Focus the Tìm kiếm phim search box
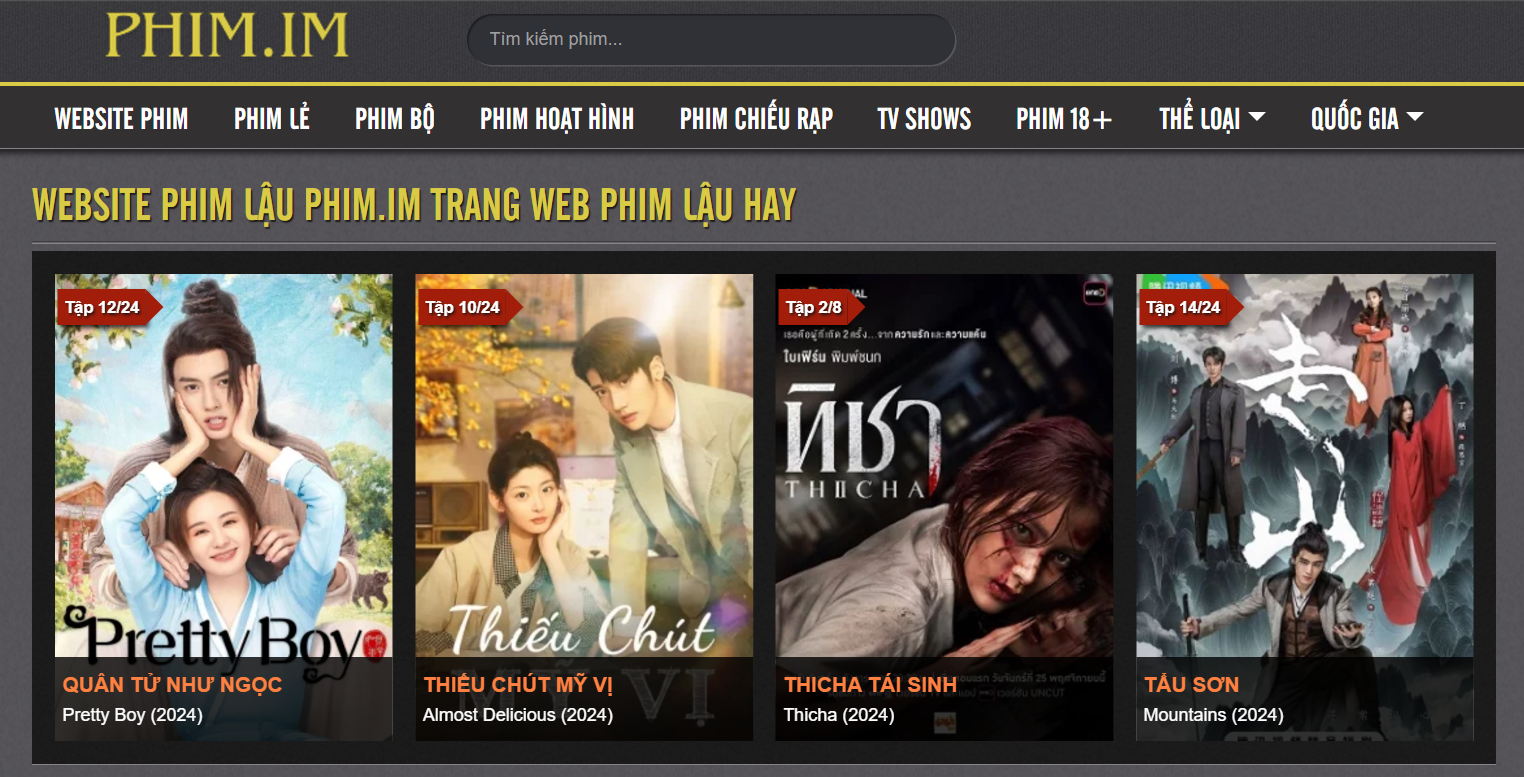The image size is (1524, 777). click(711, 40)
